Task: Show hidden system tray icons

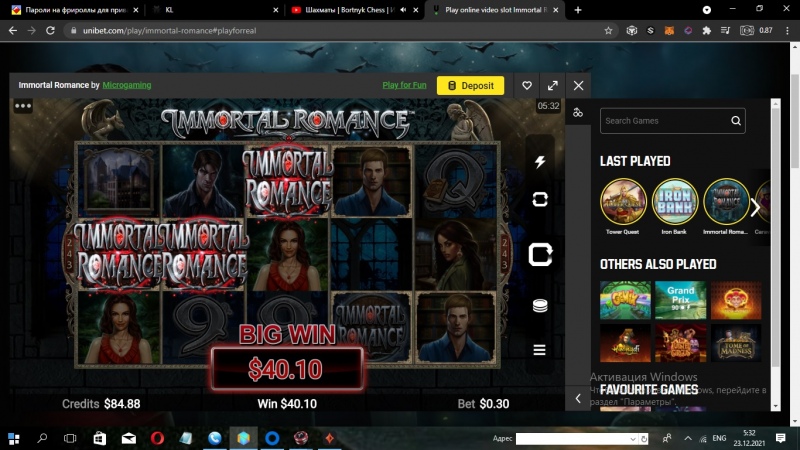Action: 688,438
